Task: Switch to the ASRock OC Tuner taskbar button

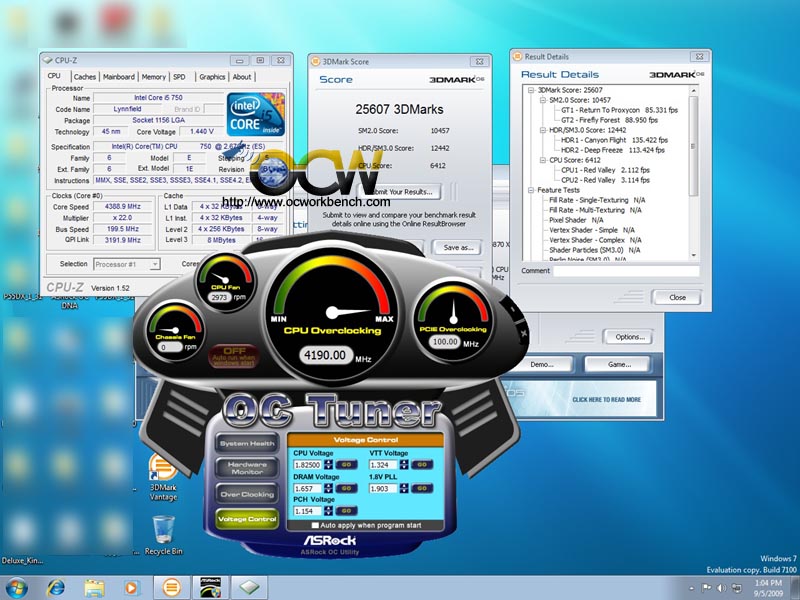Action: [x=210, y=588]
